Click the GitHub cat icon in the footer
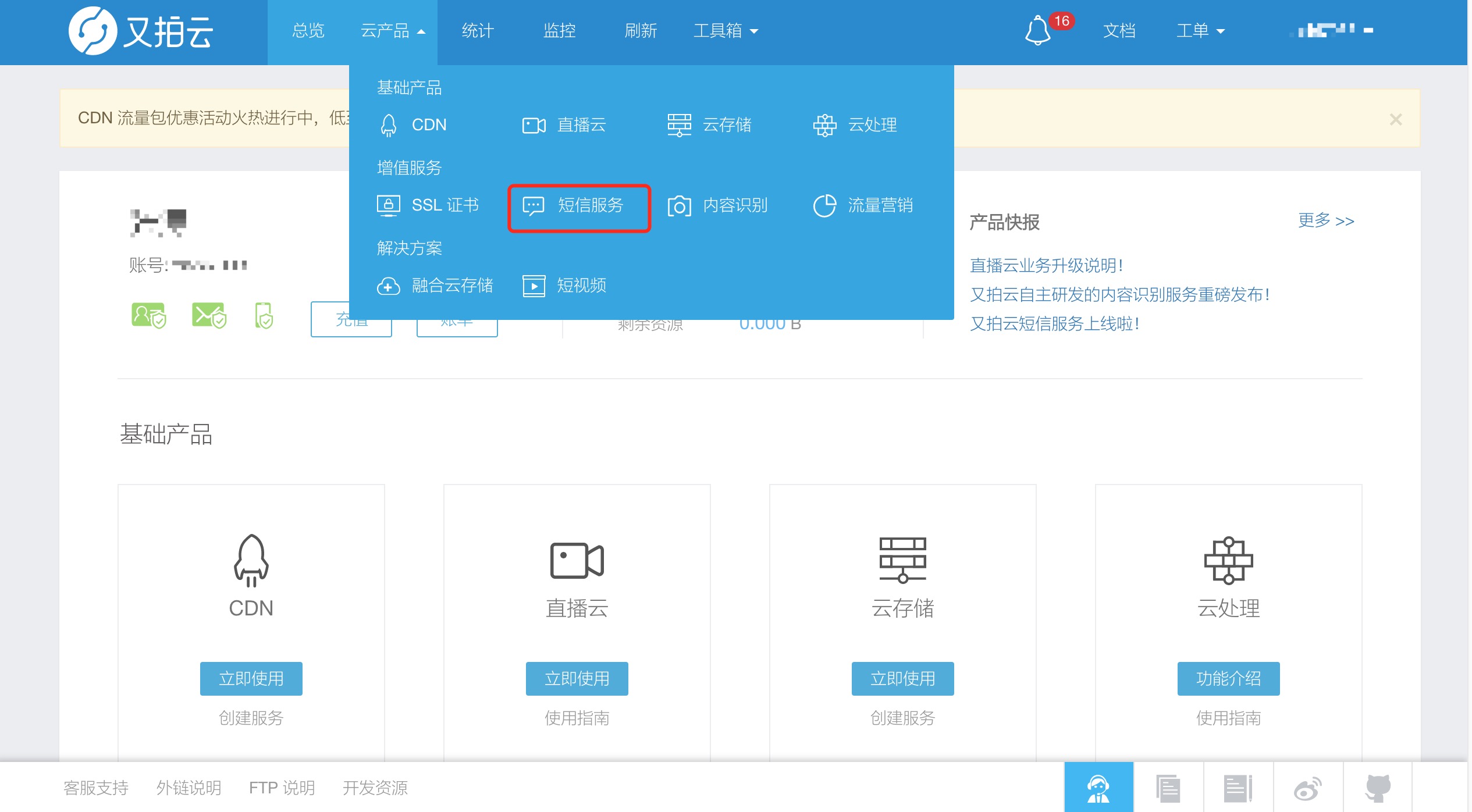Image resolution: width=1472 pixels, height=812 pixels. [1378, 788]
